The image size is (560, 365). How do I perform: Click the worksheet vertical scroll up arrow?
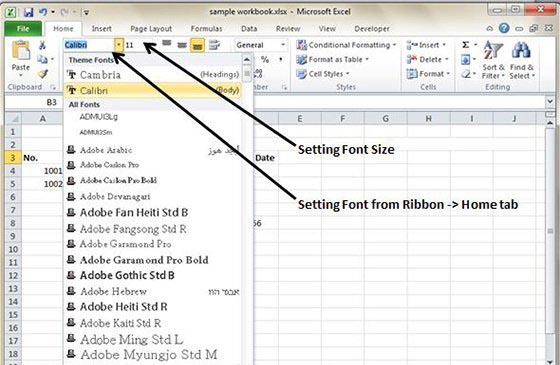[550, 123]
